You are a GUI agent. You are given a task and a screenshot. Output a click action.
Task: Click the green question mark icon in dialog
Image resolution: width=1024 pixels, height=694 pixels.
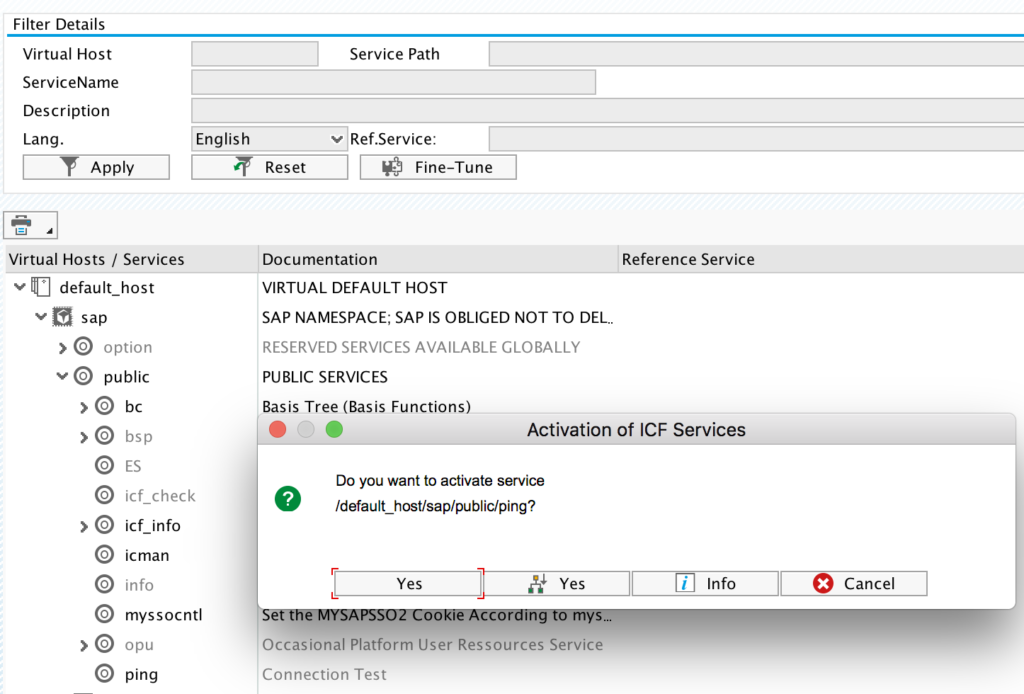pos(290,498)
